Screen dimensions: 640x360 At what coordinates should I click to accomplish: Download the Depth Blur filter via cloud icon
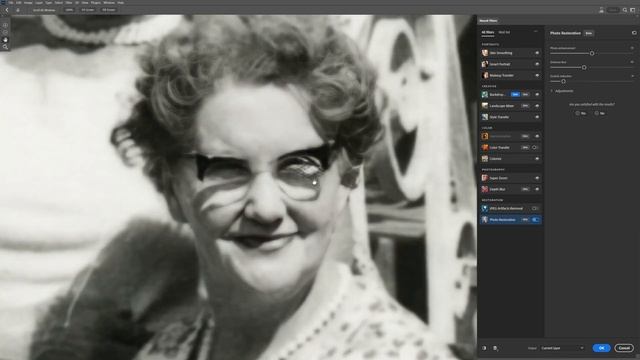point(537,189)
